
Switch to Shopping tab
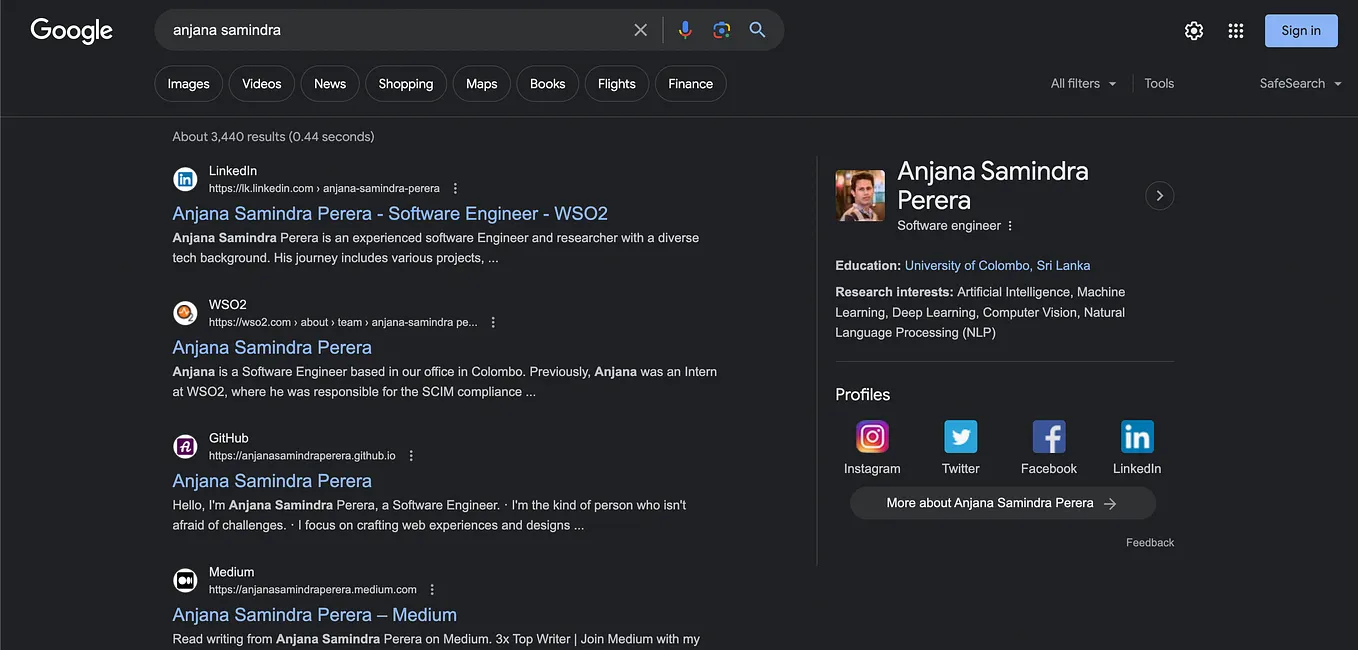point(406,84)
